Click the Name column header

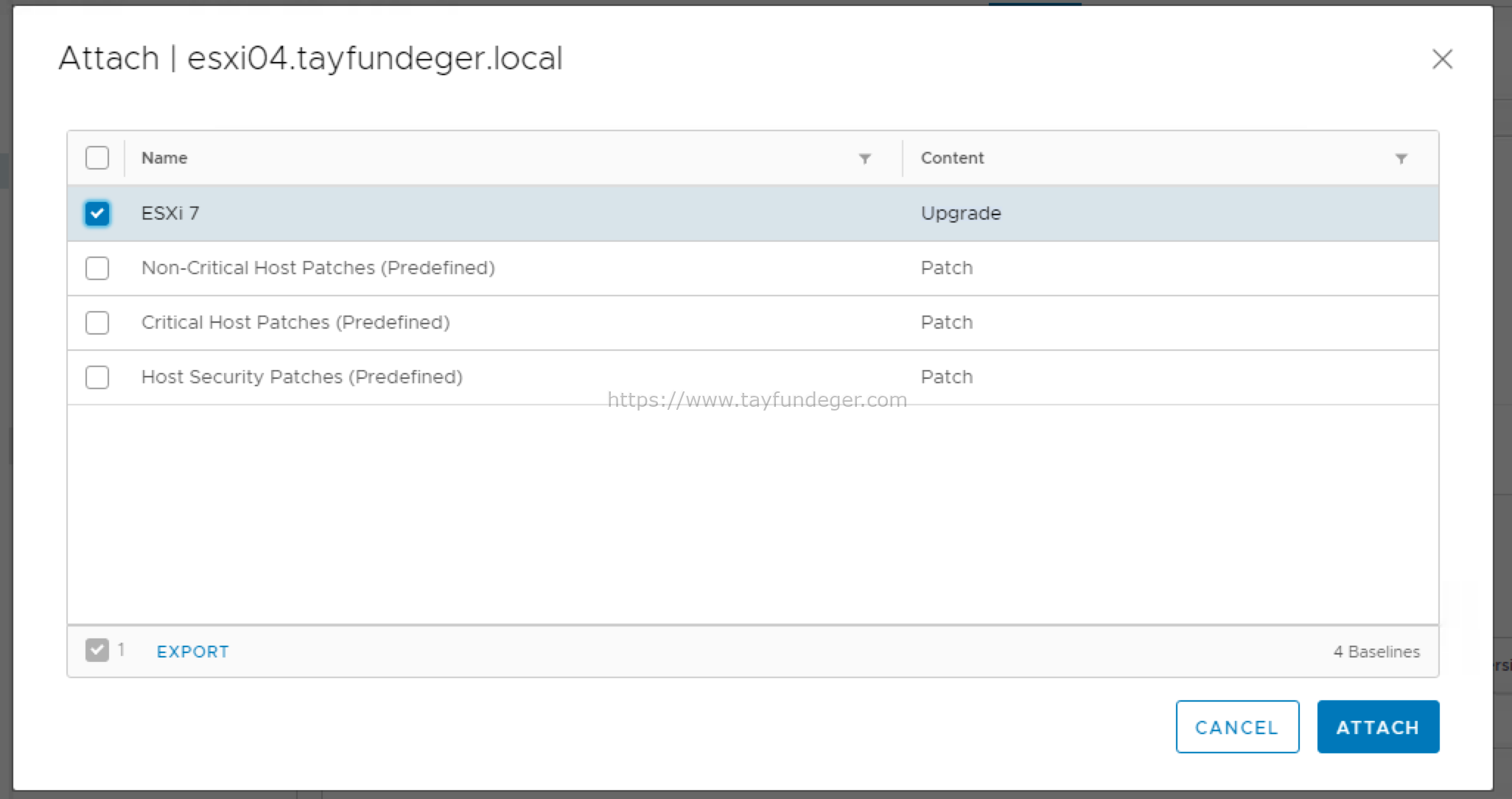[x=164, y=158]
